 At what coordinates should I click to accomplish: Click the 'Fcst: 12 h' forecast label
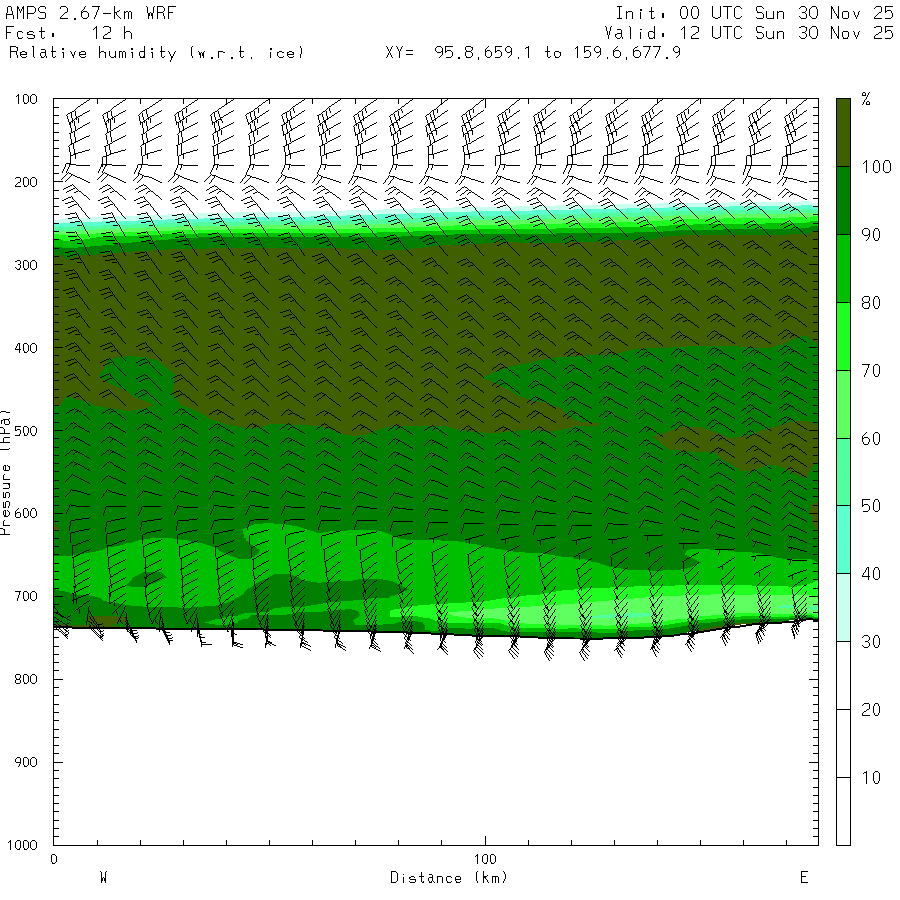[69, 33]
